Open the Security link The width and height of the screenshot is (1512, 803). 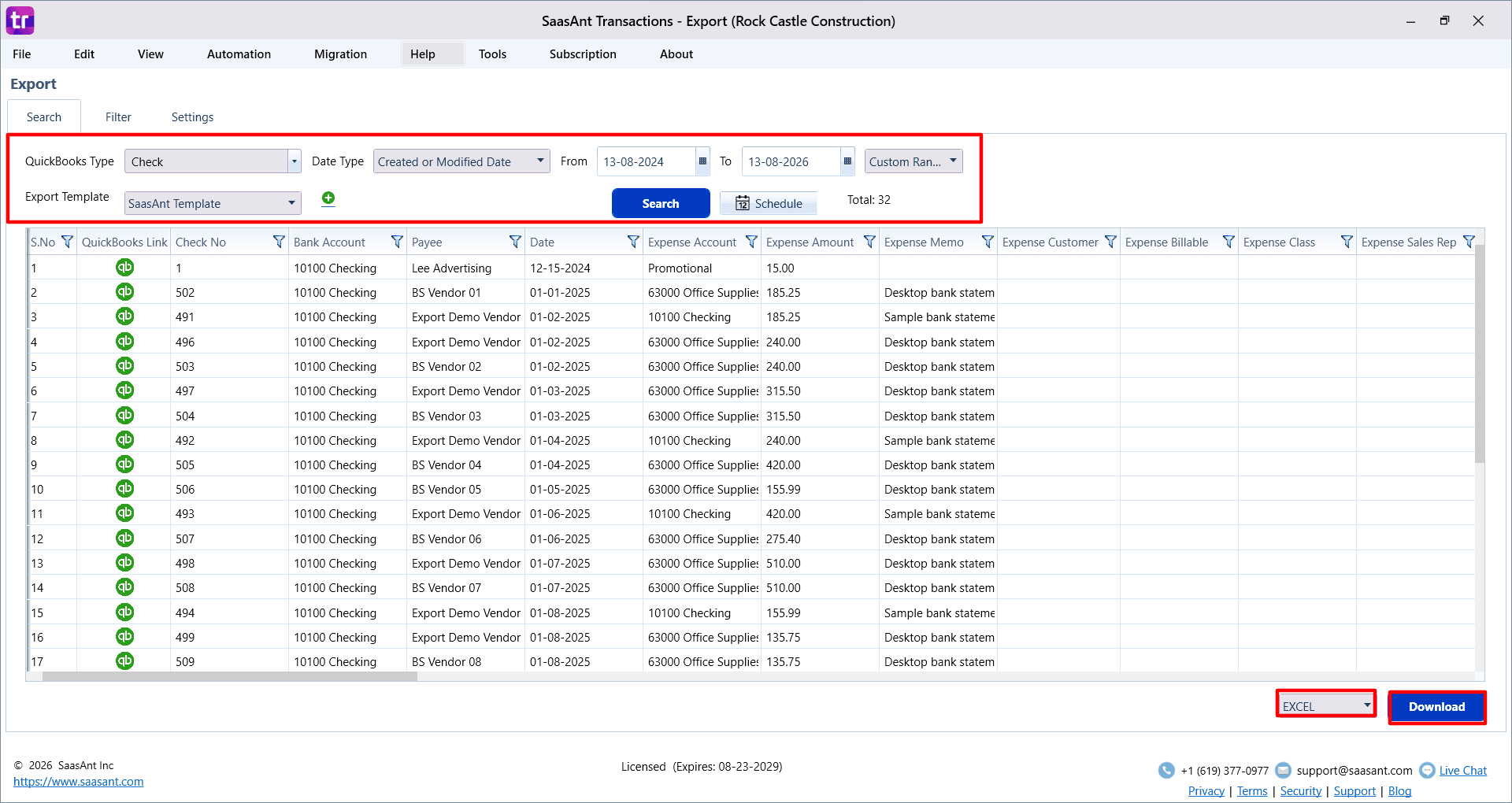click(x=1301, y=791)
